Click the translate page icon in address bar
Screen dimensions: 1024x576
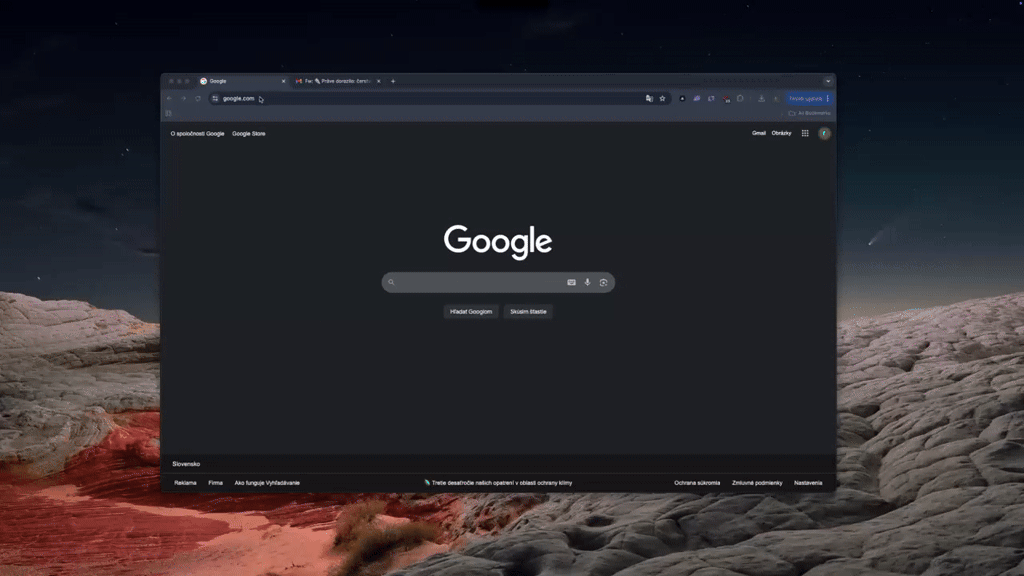(649, 99)
